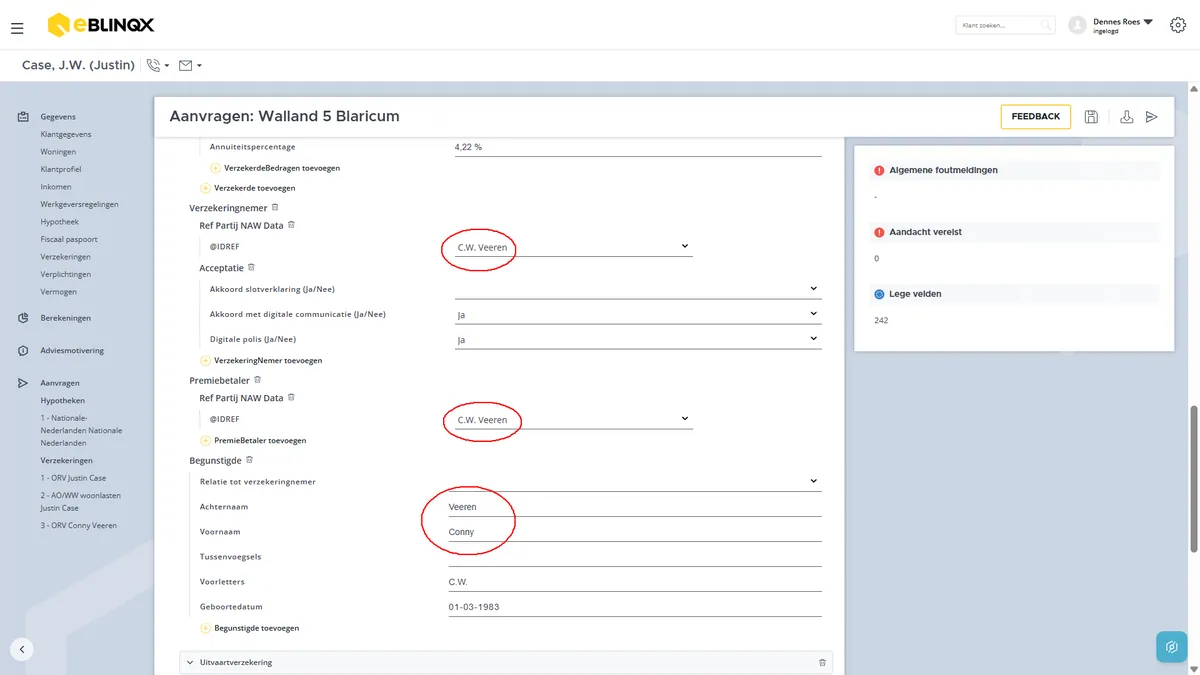The height and width of the screenshot is (675, 1200).
Task: Open the Akkoord slotverklaring dropdown
Action: (637, 289)
